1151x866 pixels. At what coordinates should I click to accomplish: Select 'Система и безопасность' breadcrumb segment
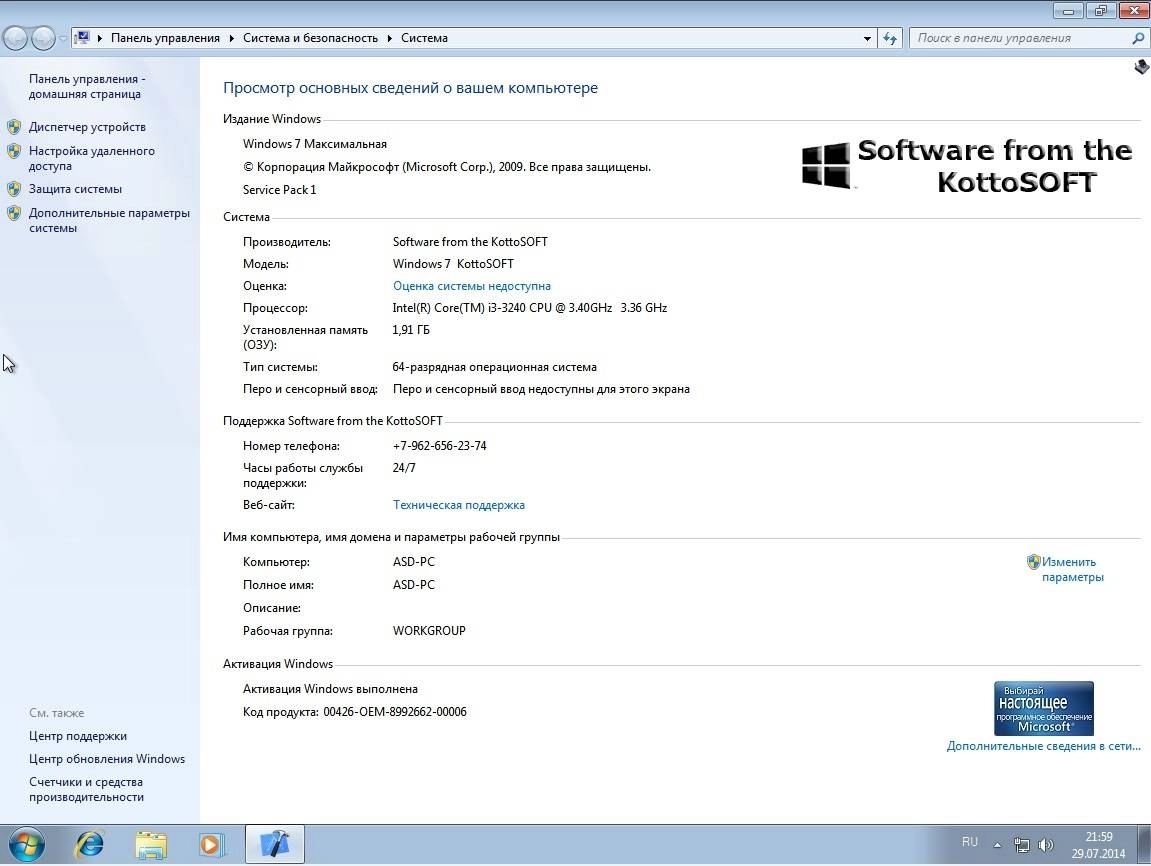click(x=311, y=38)
